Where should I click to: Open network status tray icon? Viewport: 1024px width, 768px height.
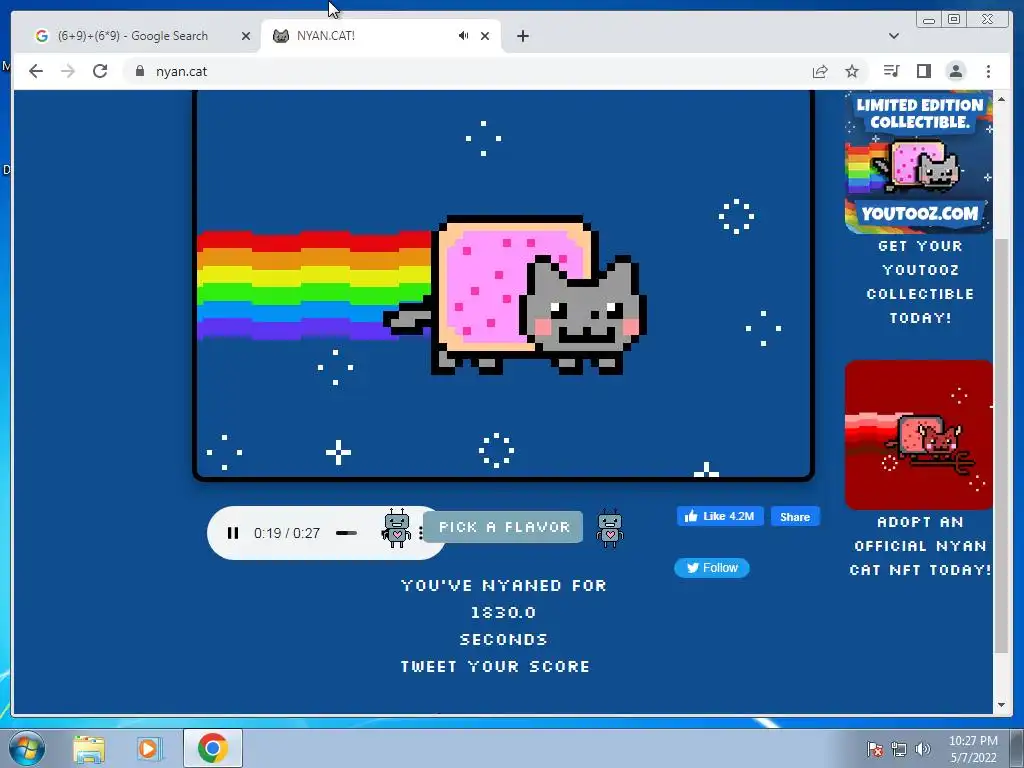(899, 749)
